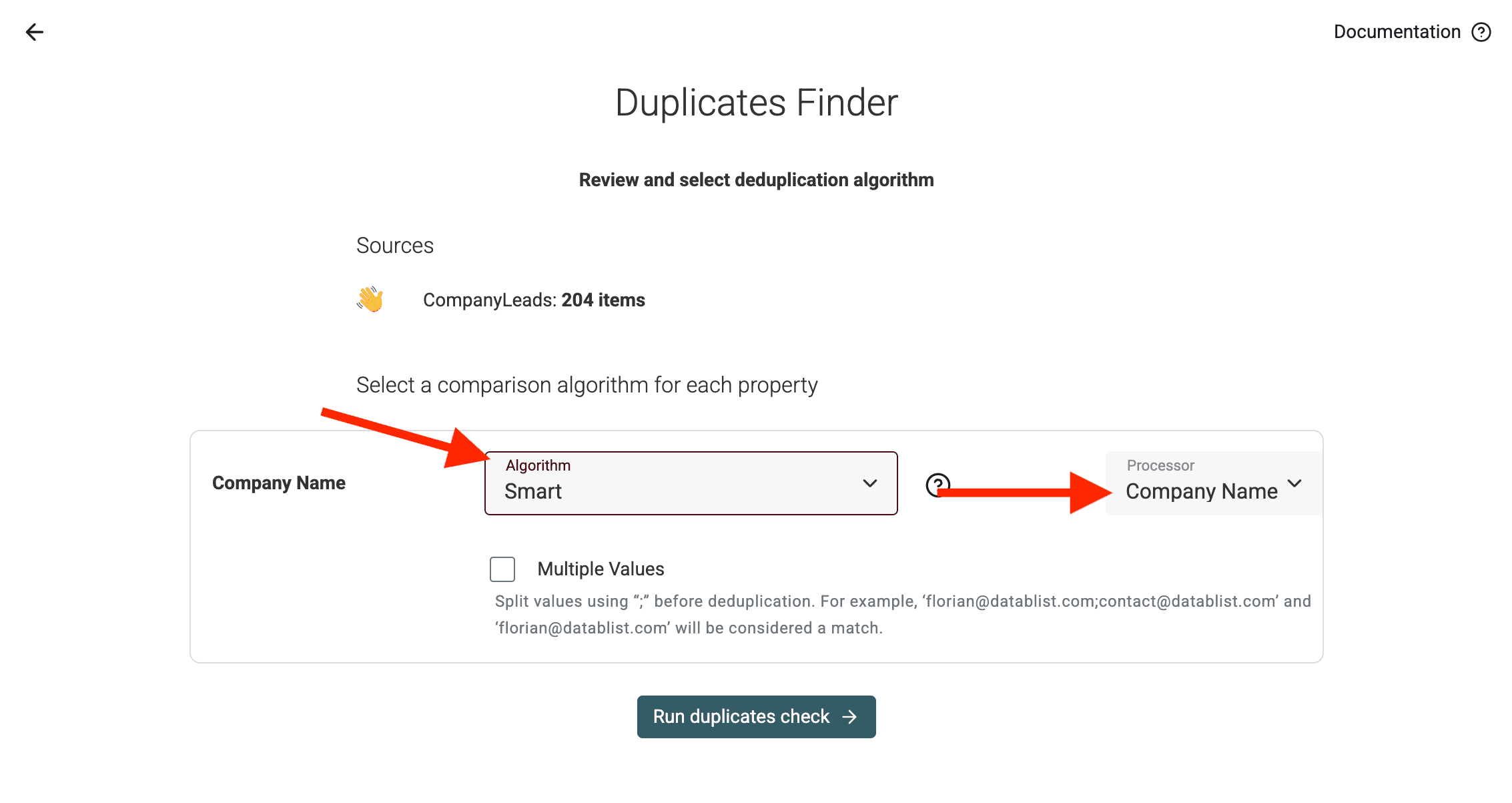
Task: Expand the Algorithm dropdown showing Smart
Action: pyautogui.click(x=691, y=483)
